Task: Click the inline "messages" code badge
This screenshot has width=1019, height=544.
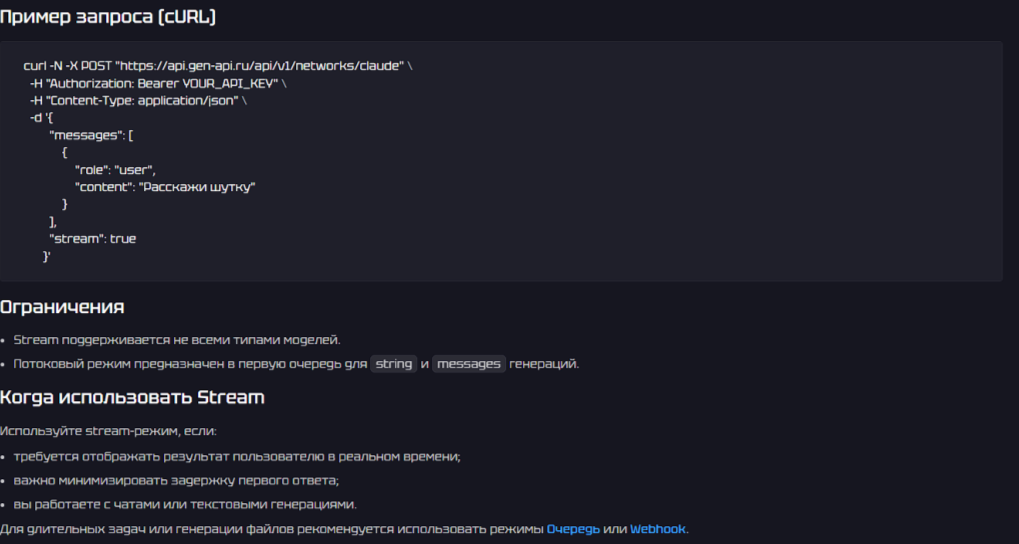Action: point(469,364)
